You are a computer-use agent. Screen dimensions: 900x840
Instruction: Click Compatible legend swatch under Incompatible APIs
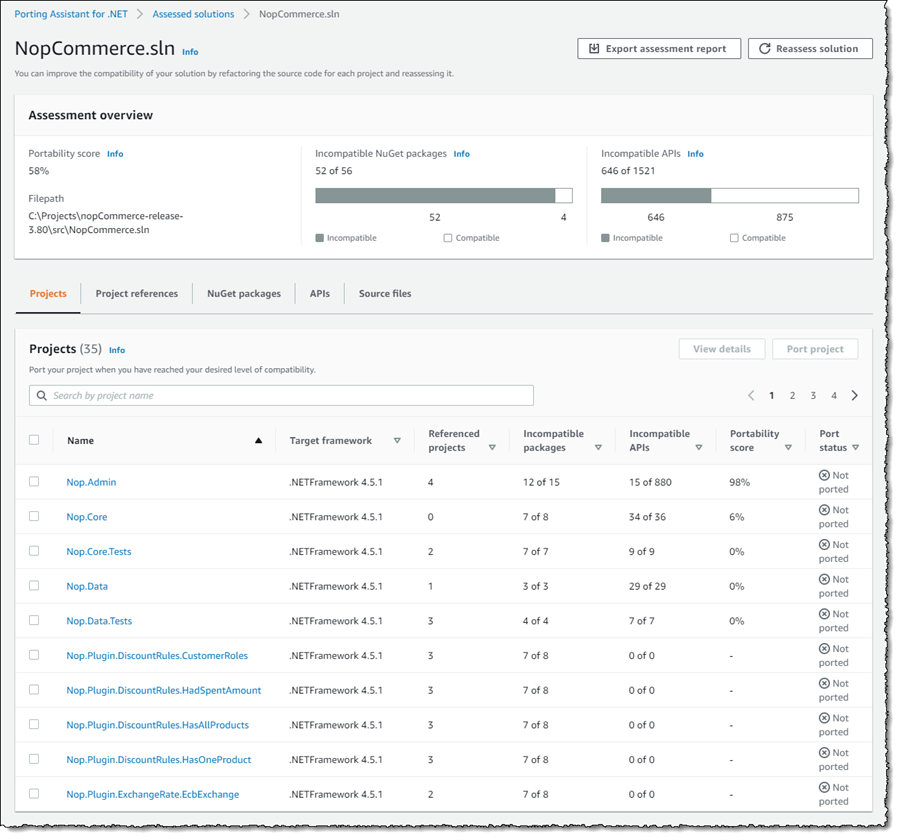(x=734, y=238)
